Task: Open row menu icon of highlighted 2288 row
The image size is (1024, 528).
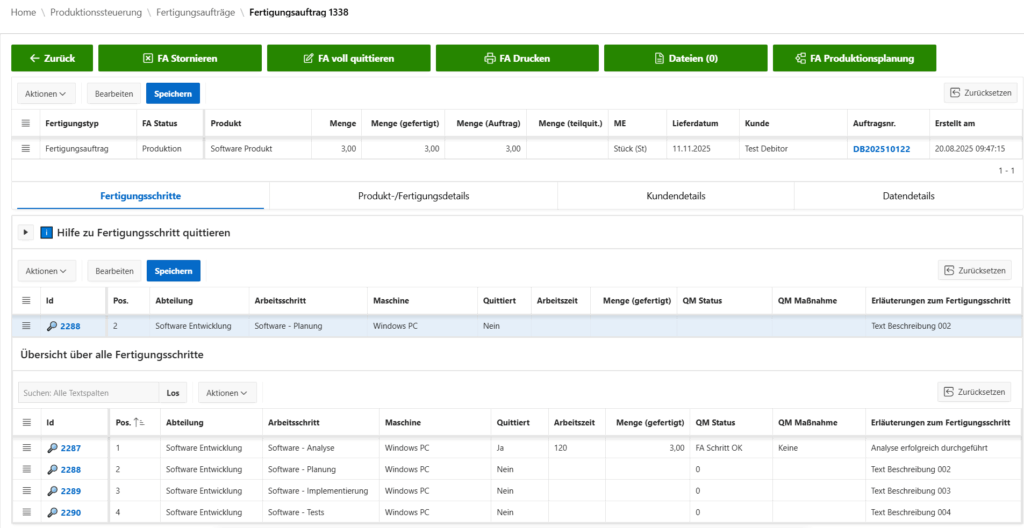Action: click(x=26, y=325)
